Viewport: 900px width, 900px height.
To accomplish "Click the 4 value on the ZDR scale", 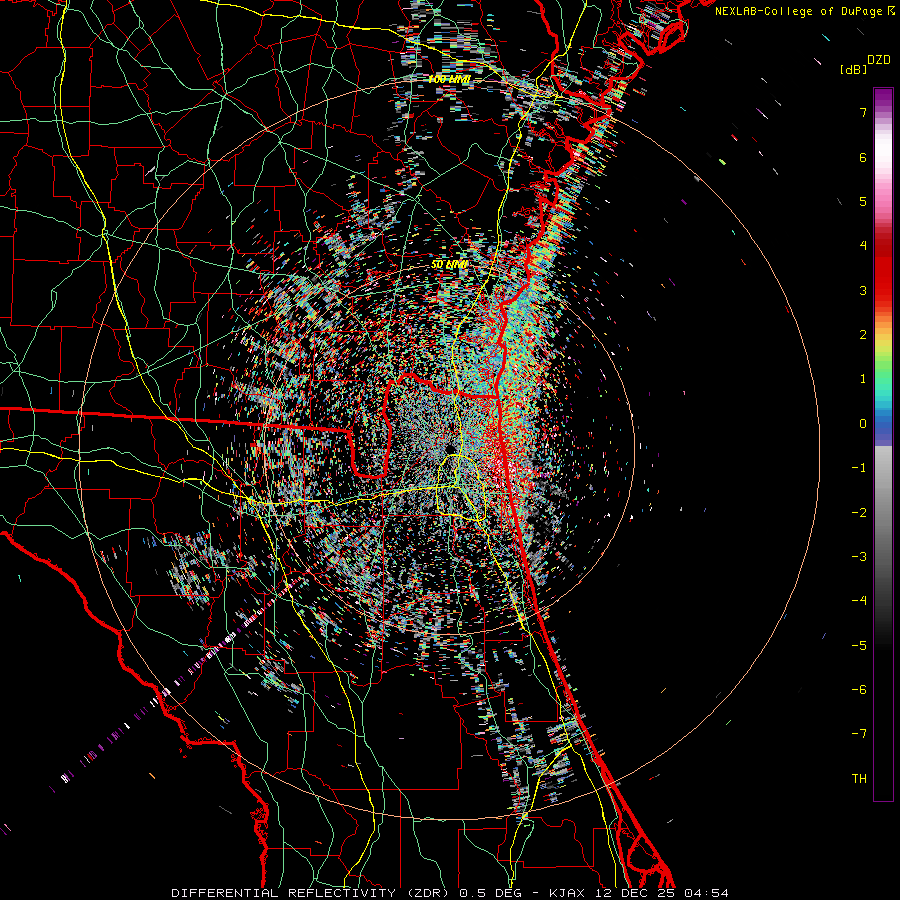I will pos(863,246).
